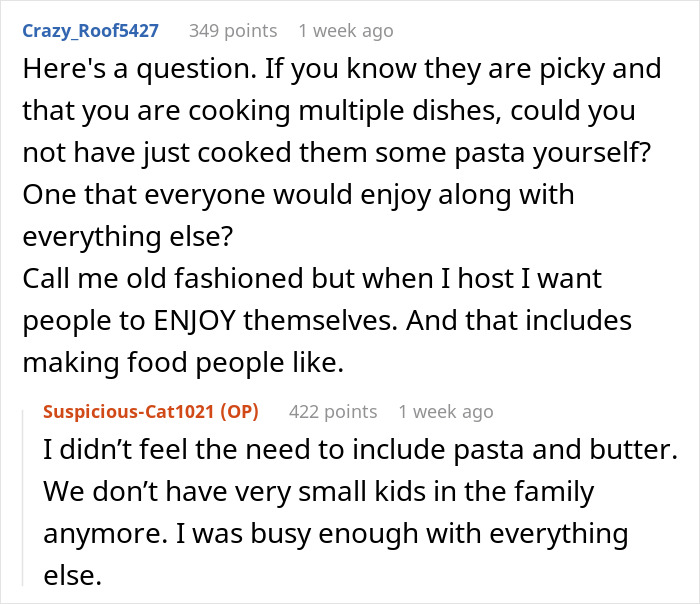Open the OP reply's "1 week ago" permalink
The image size is (700, 604).
click(445, 412)
